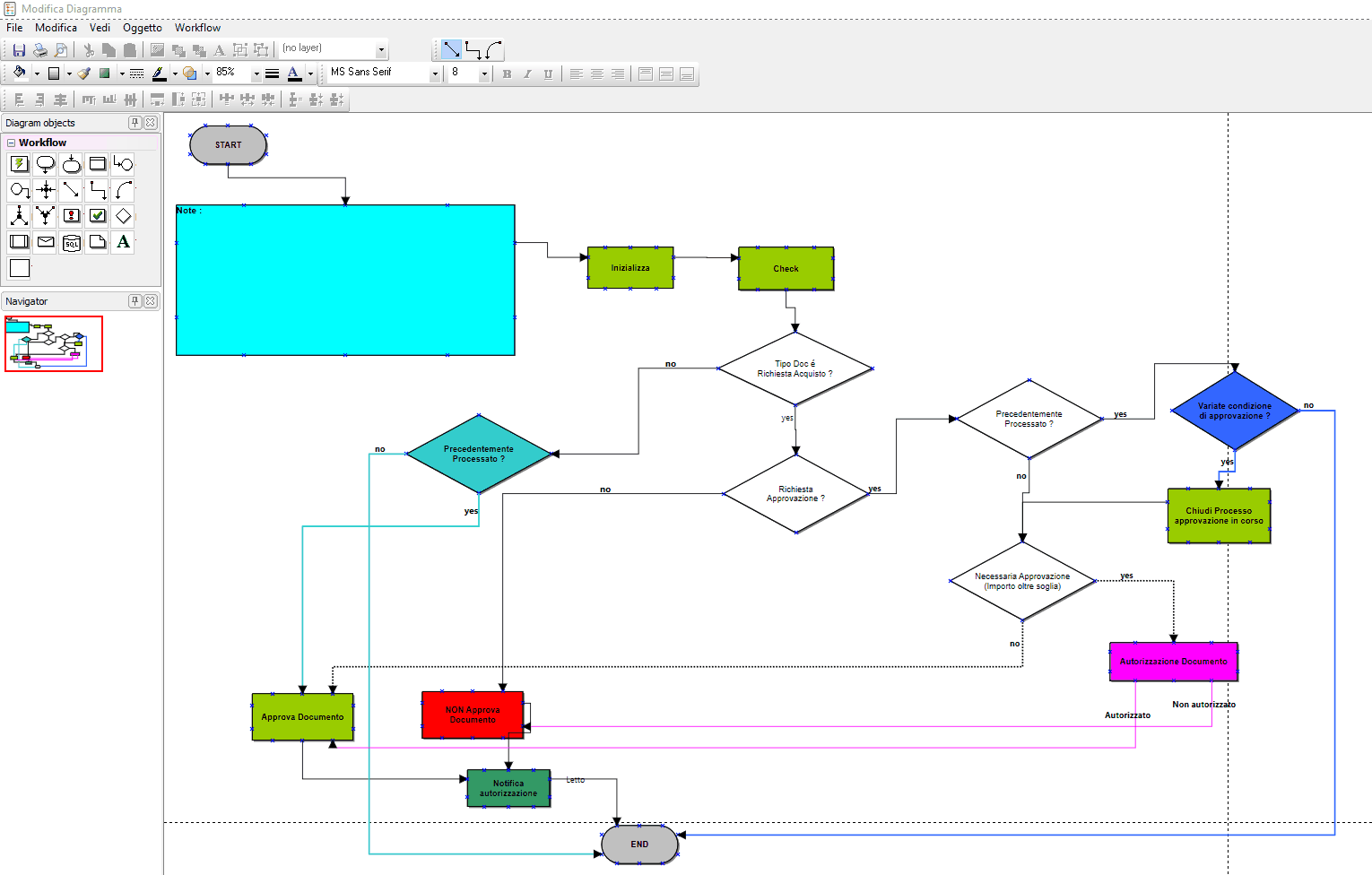Select the right-angle connector tool

tap(473, 49)
